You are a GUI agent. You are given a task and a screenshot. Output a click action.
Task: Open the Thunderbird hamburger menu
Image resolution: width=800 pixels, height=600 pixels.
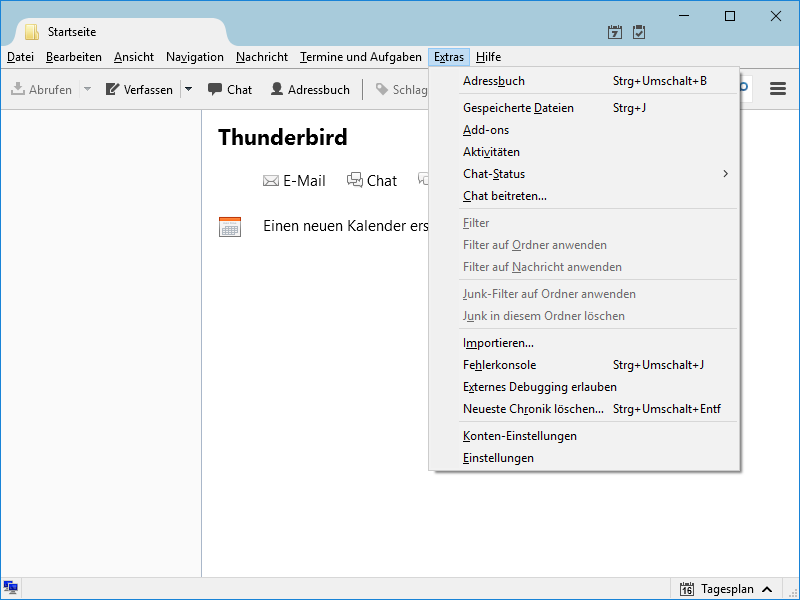click(x=778, y=89)
